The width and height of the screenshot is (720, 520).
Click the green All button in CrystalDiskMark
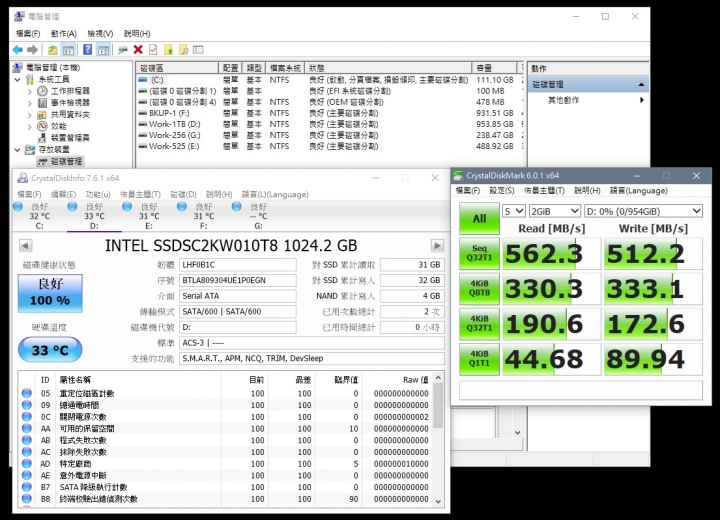479,219
